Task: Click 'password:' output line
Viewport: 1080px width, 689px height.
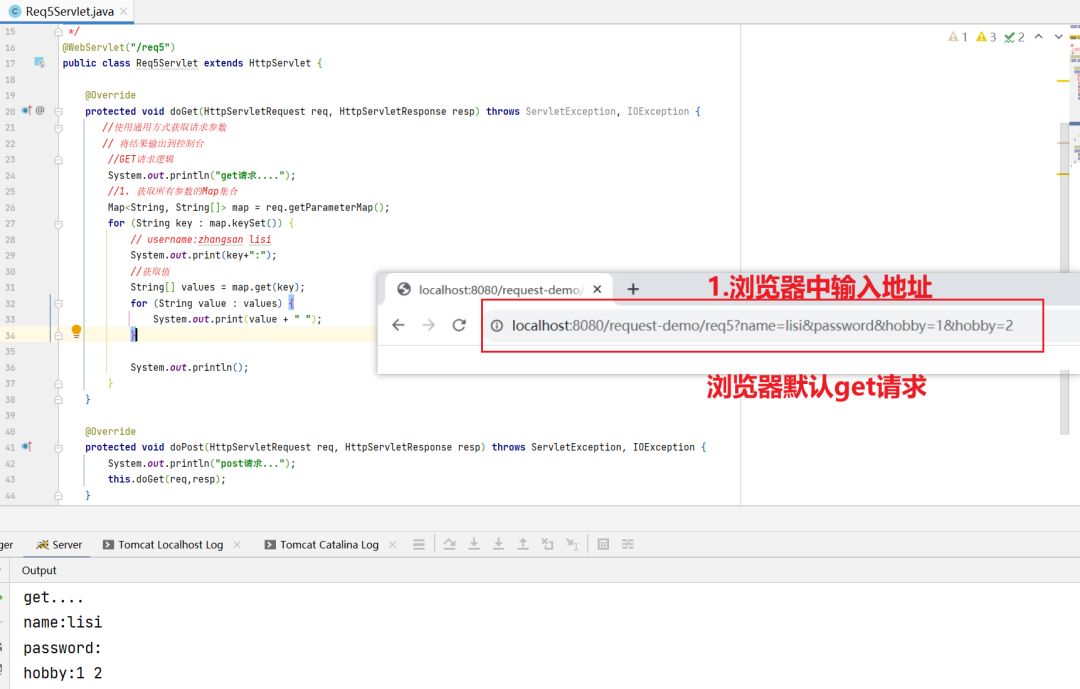Action: coord(62,648)
